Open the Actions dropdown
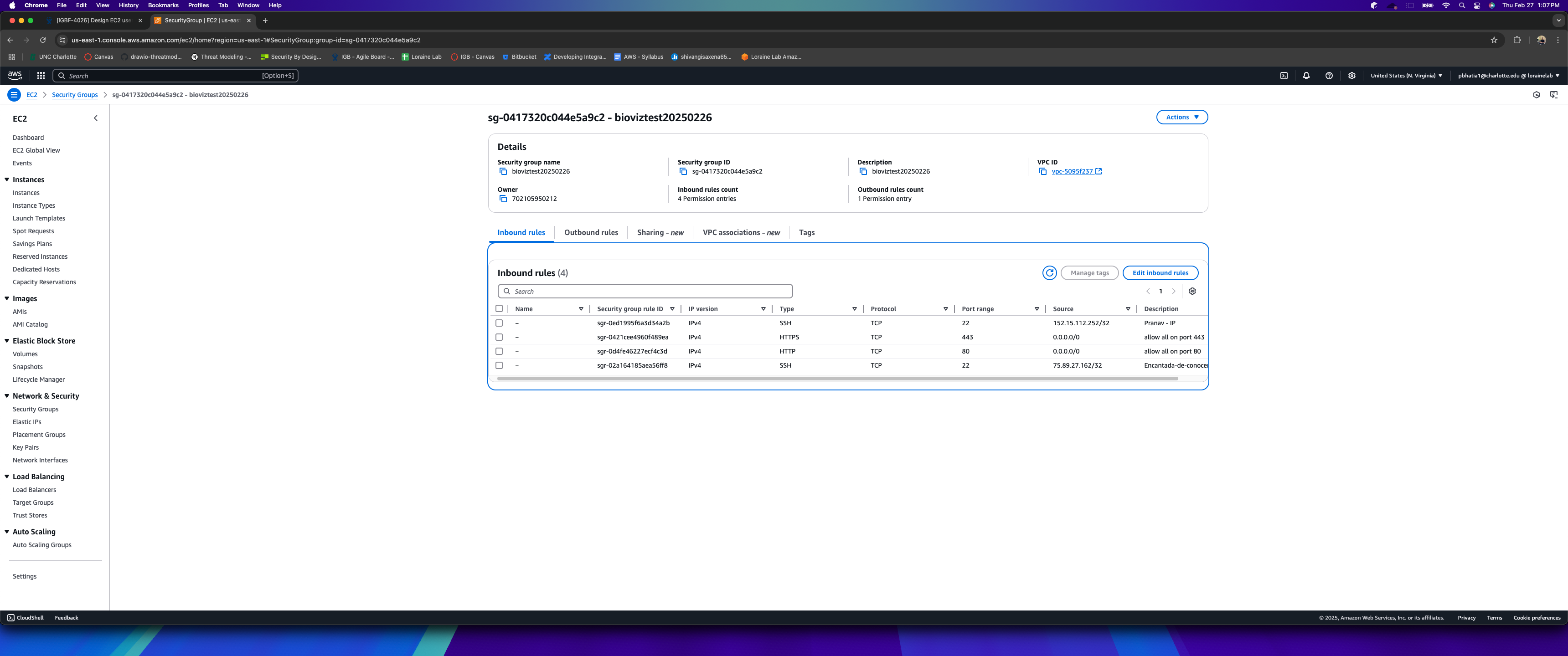 click(x=1181, y=117)
